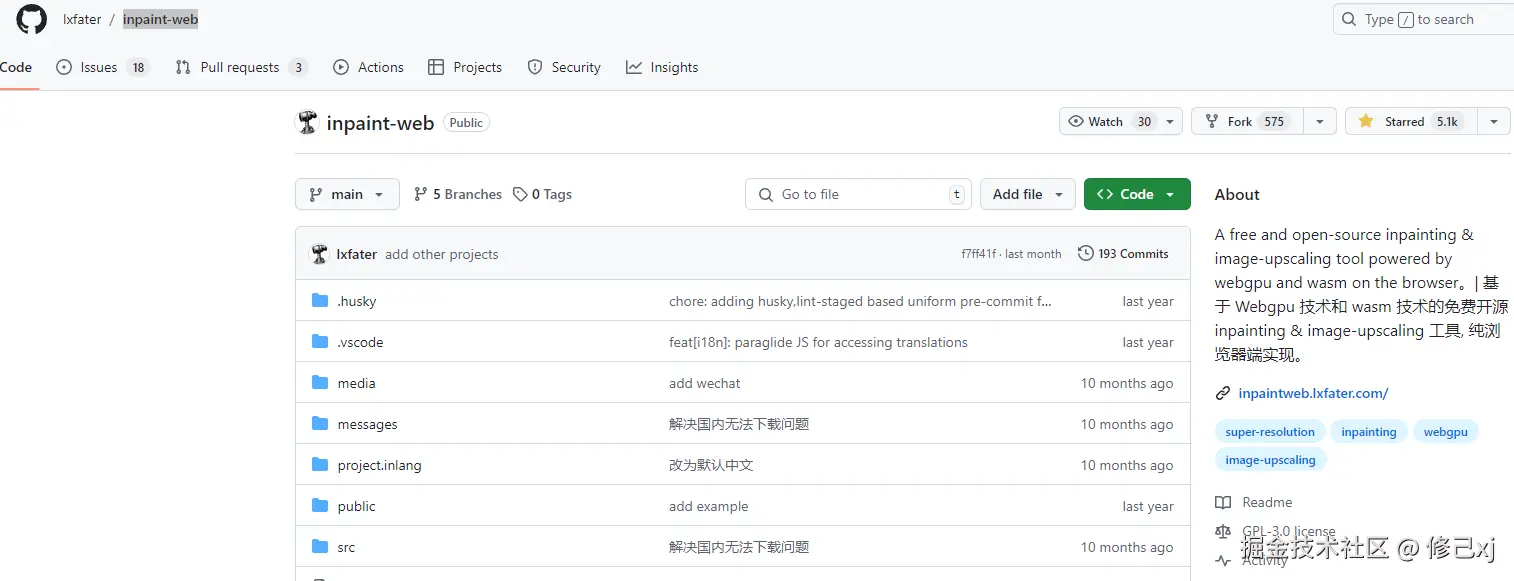Open the public folder
1514x581 pixels.
click(x=357, y=506)
